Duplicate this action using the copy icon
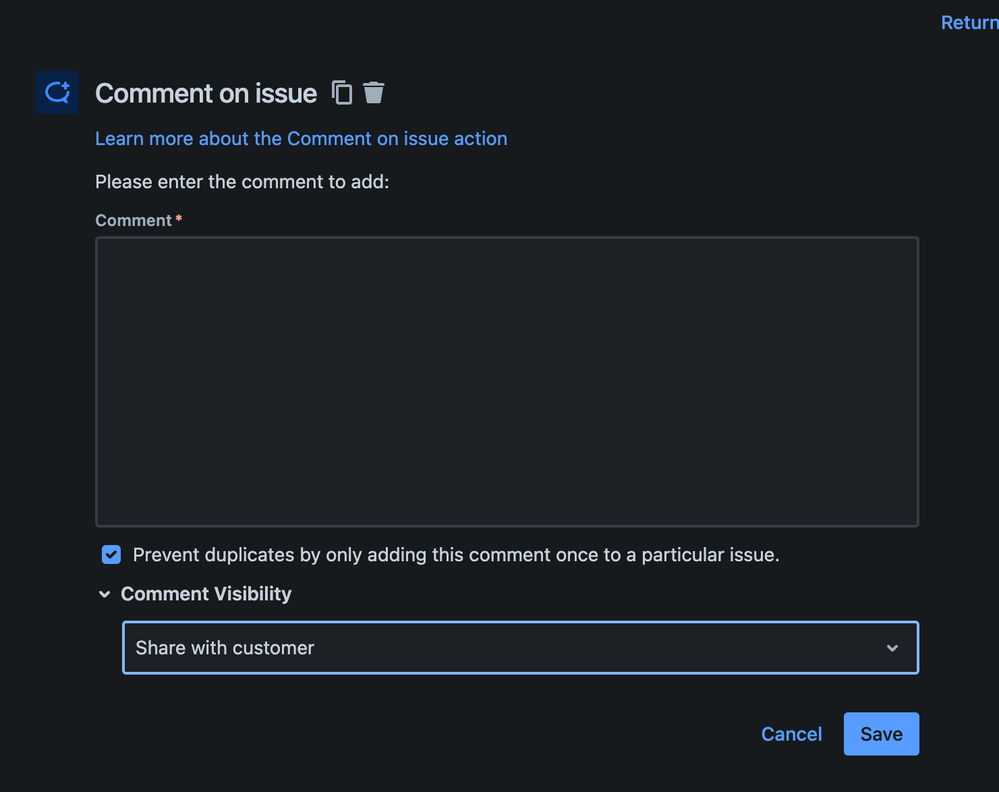 342,93
